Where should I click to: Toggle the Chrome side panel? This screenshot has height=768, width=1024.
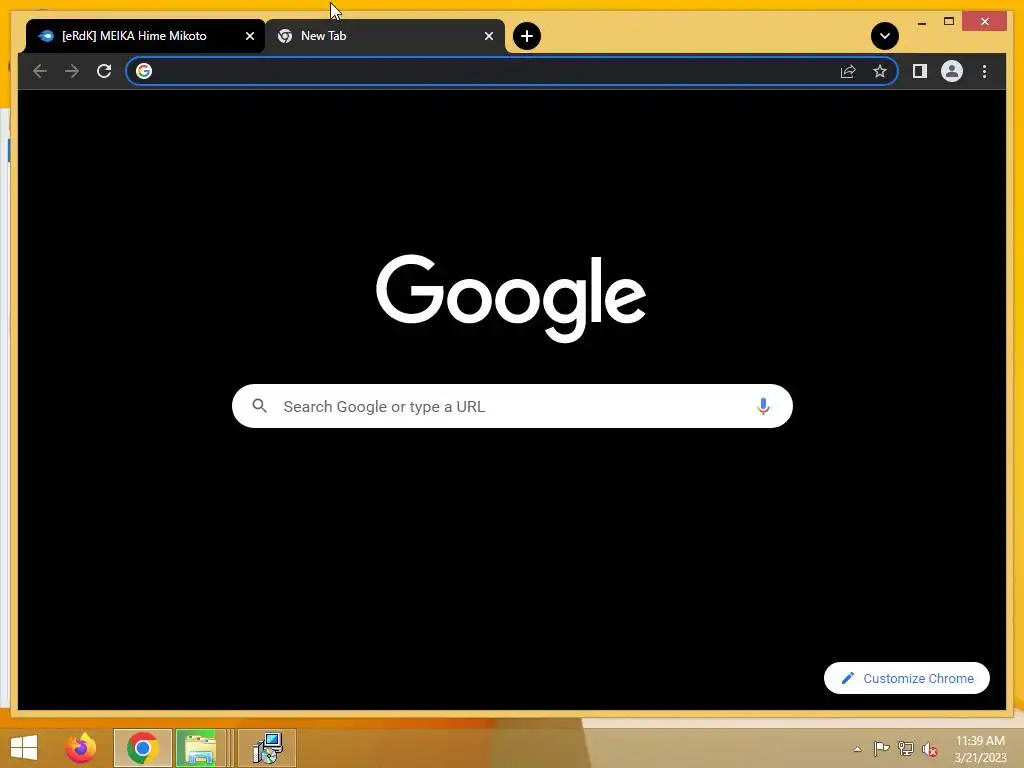[920, 71]
